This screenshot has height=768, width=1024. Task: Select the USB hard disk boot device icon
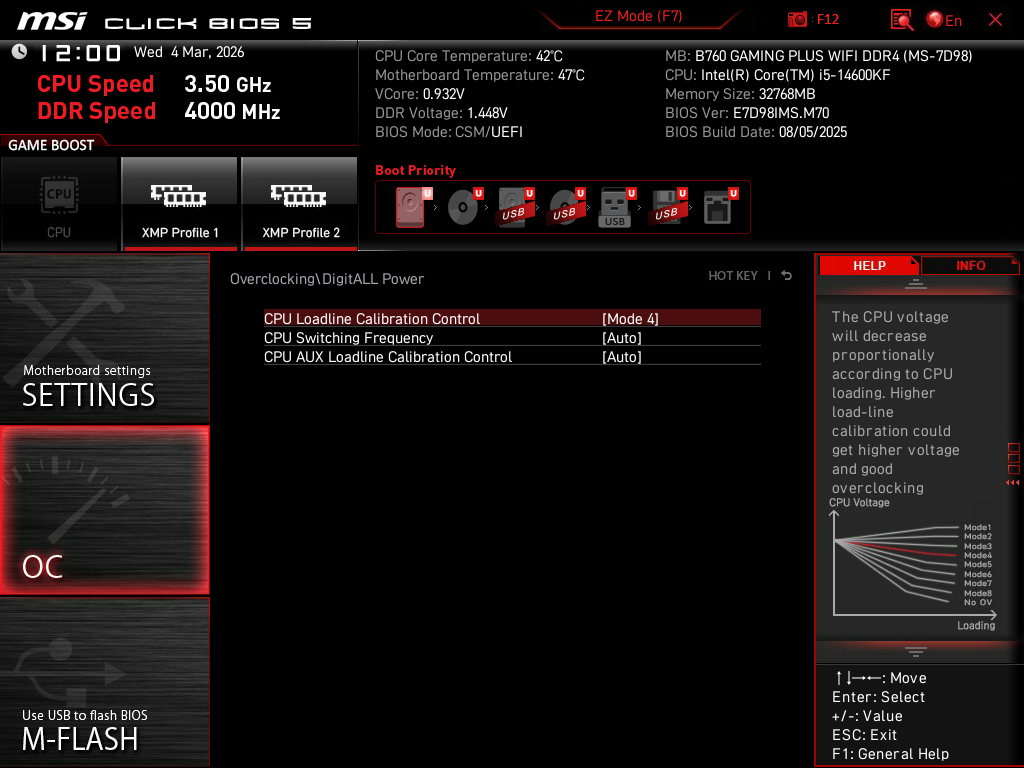(x=516, y=207)
